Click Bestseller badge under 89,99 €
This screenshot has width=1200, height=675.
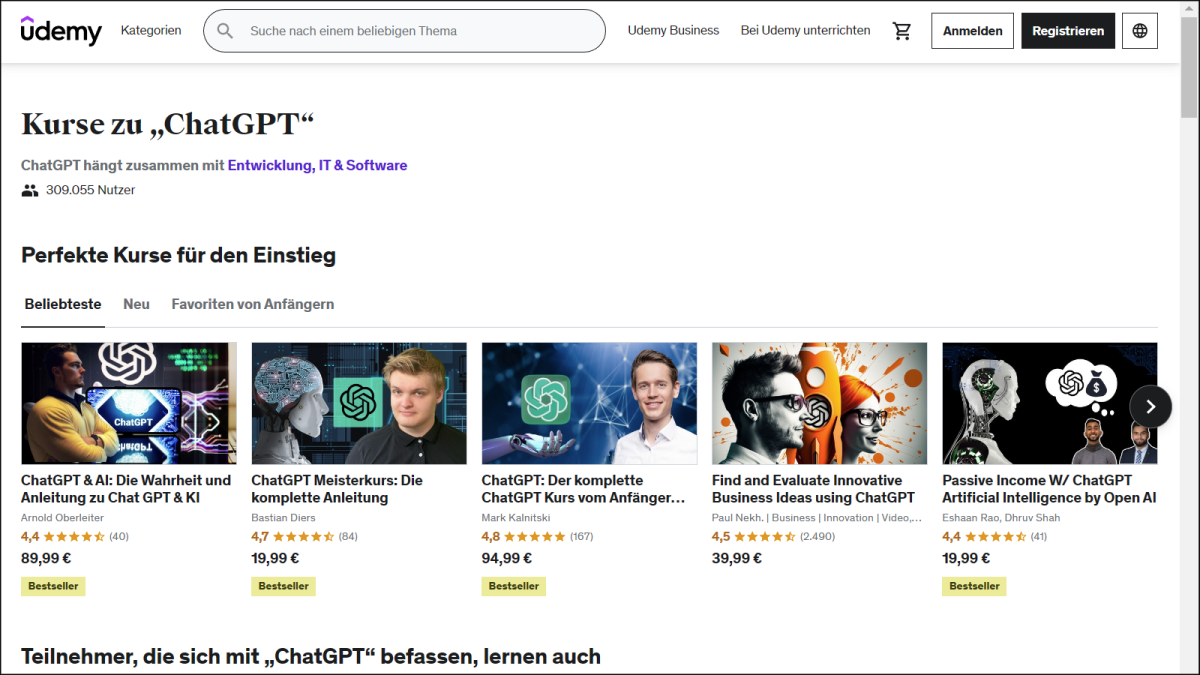pos(53,586)
